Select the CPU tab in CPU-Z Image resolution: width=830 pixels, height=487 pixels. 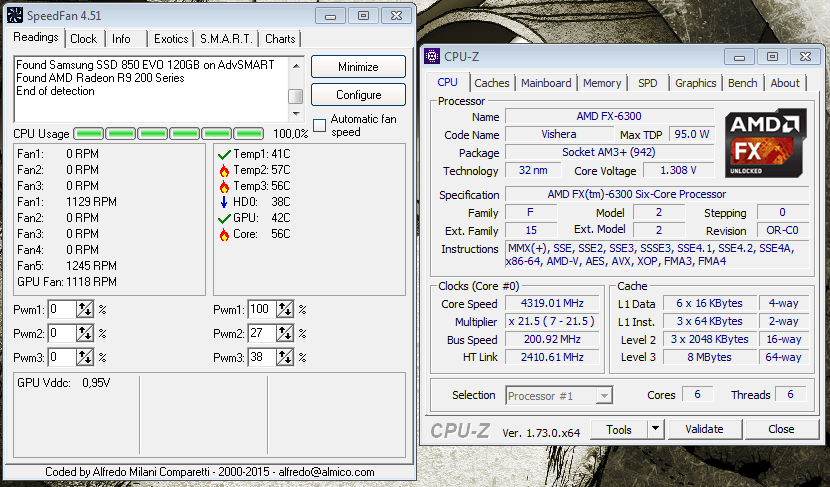447,82
